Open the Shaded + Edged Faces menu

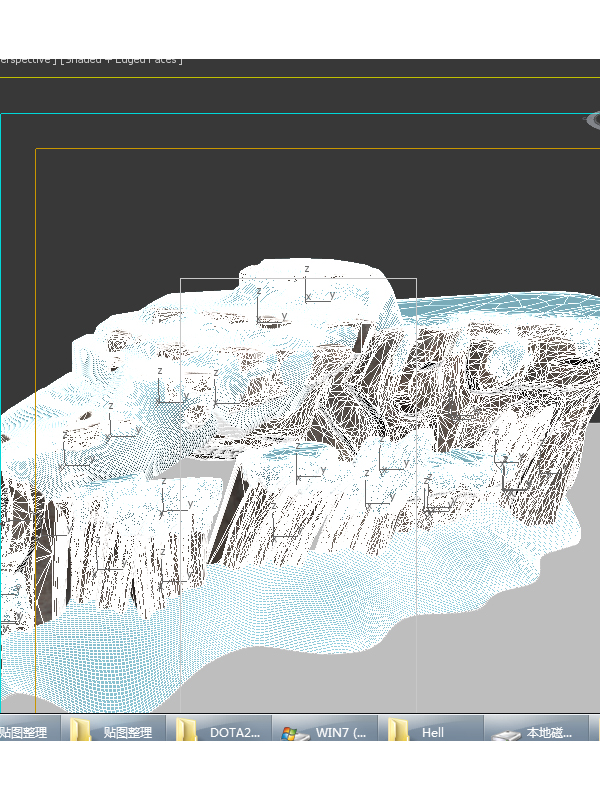120,60
